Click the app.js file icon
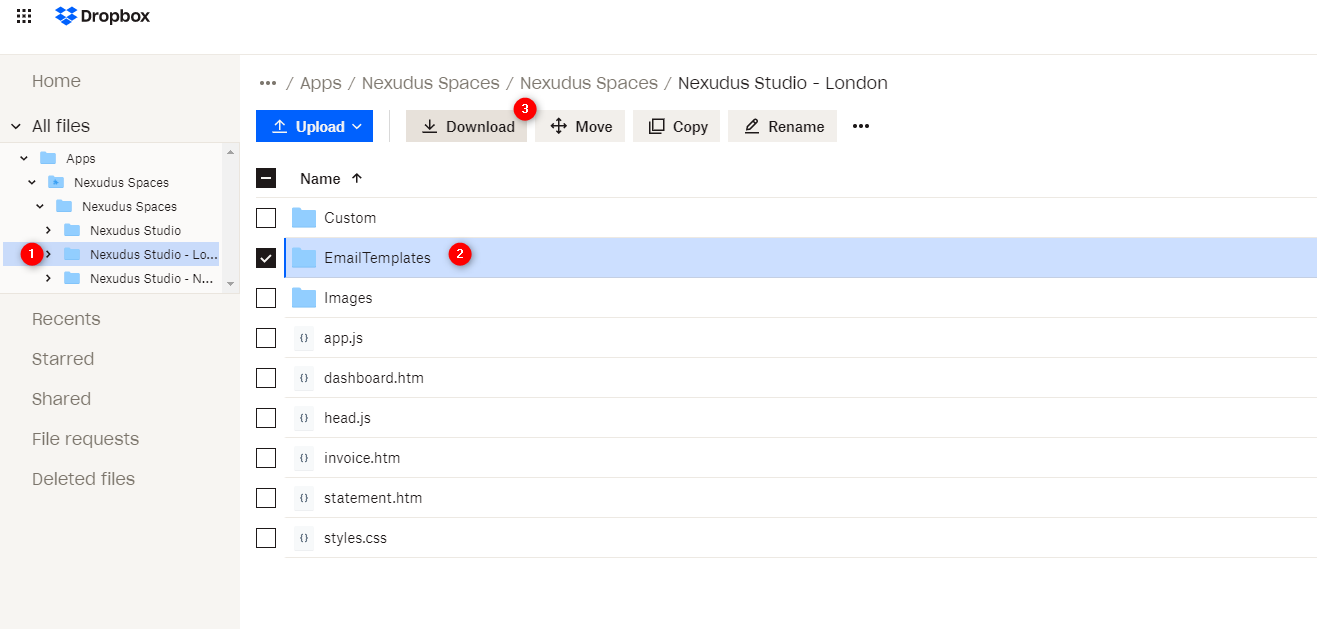Image resolution: width=1317 pixels, height=629 pixels. tap(304, 338)
